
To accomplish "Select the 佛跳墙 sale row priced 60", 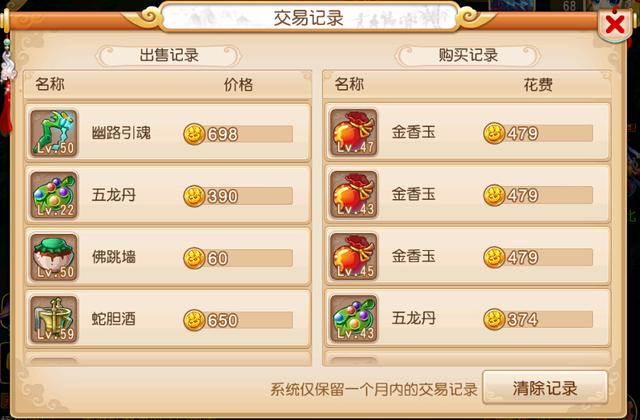I will (x=168, y=257).
